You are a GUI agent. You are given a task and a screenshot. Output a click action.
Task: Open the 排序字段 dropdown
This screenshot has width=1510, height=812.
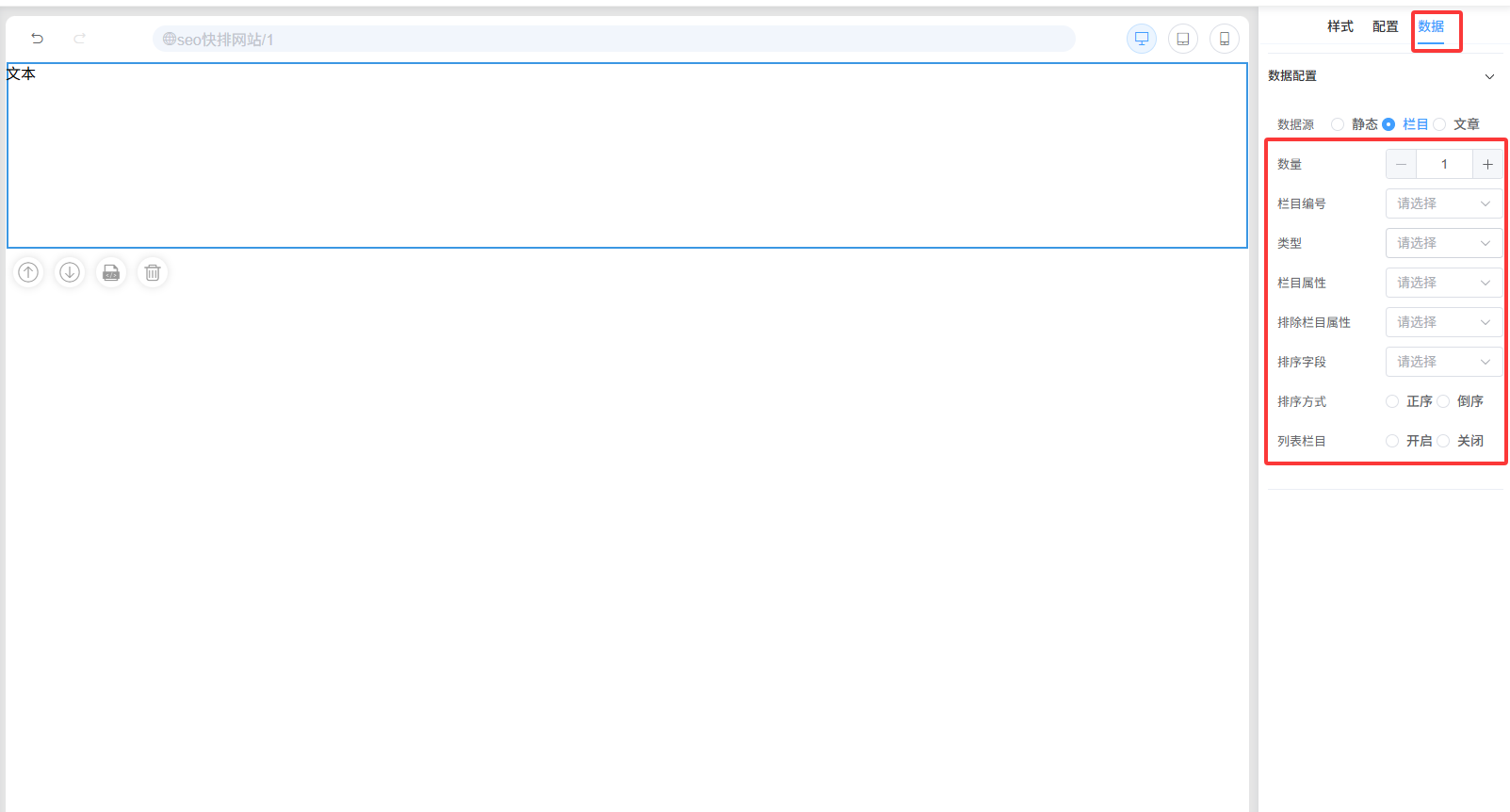[1443, 362]
